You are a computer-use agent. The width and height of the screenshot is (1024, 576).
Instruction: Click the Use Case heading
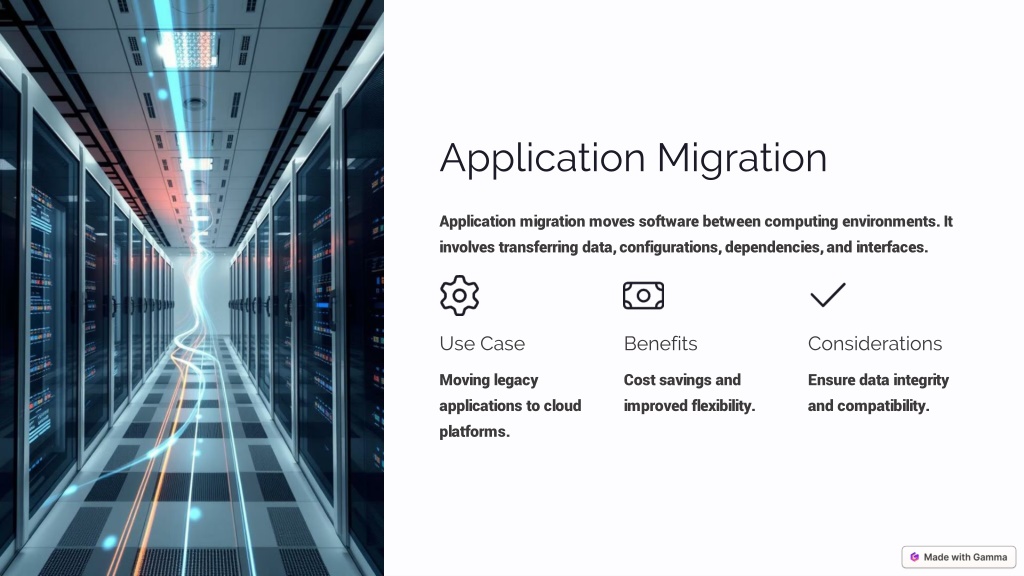(482, 344)
